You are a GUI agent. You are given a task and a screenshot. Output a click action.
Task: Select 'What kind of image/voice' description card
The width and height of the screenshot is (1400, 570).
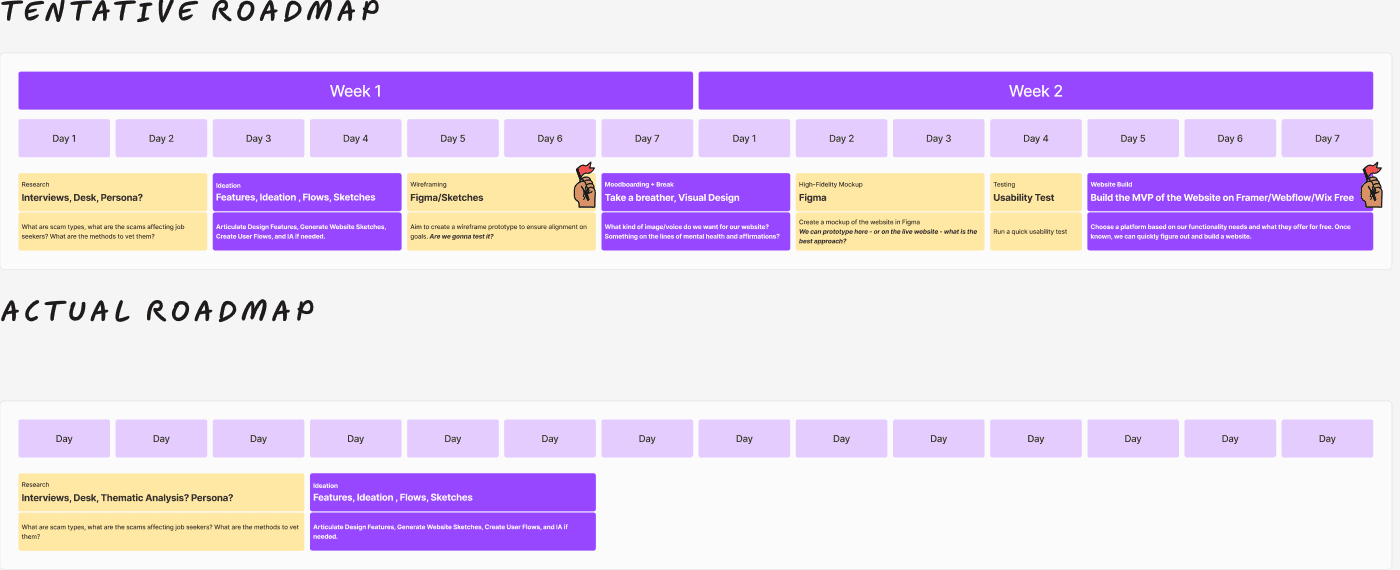(x=696, y=232)
